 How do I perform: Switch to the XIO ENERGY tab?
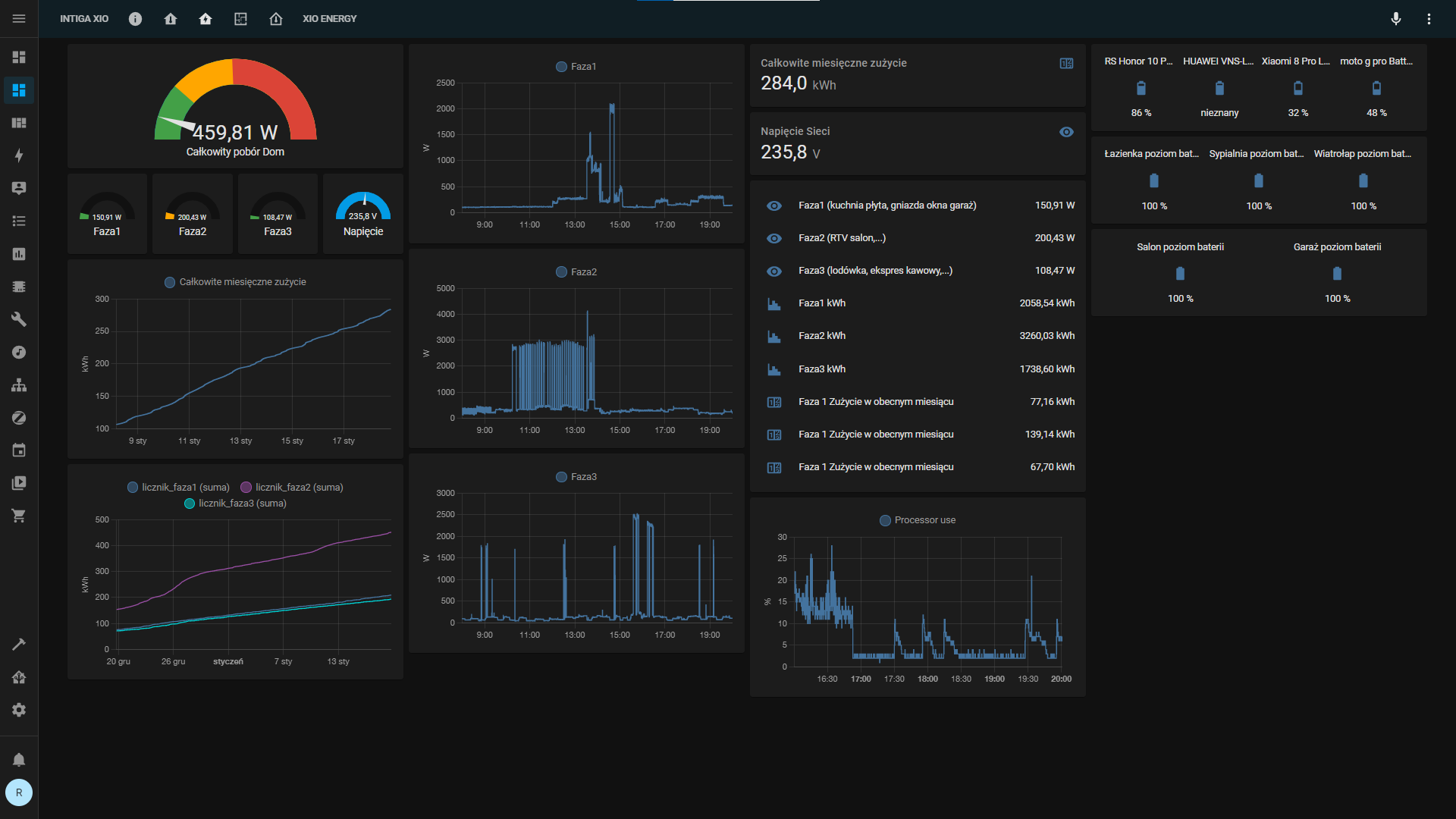click(329, 18)
